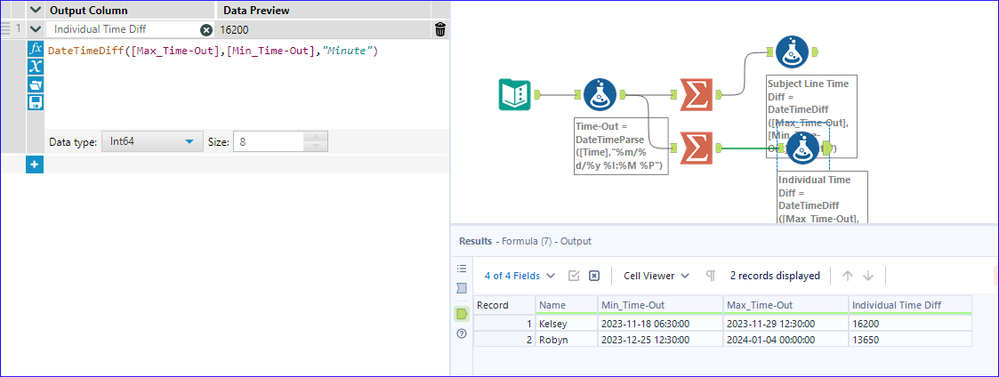Collapse all expressions via header chevron

click(x=35, y=10)
